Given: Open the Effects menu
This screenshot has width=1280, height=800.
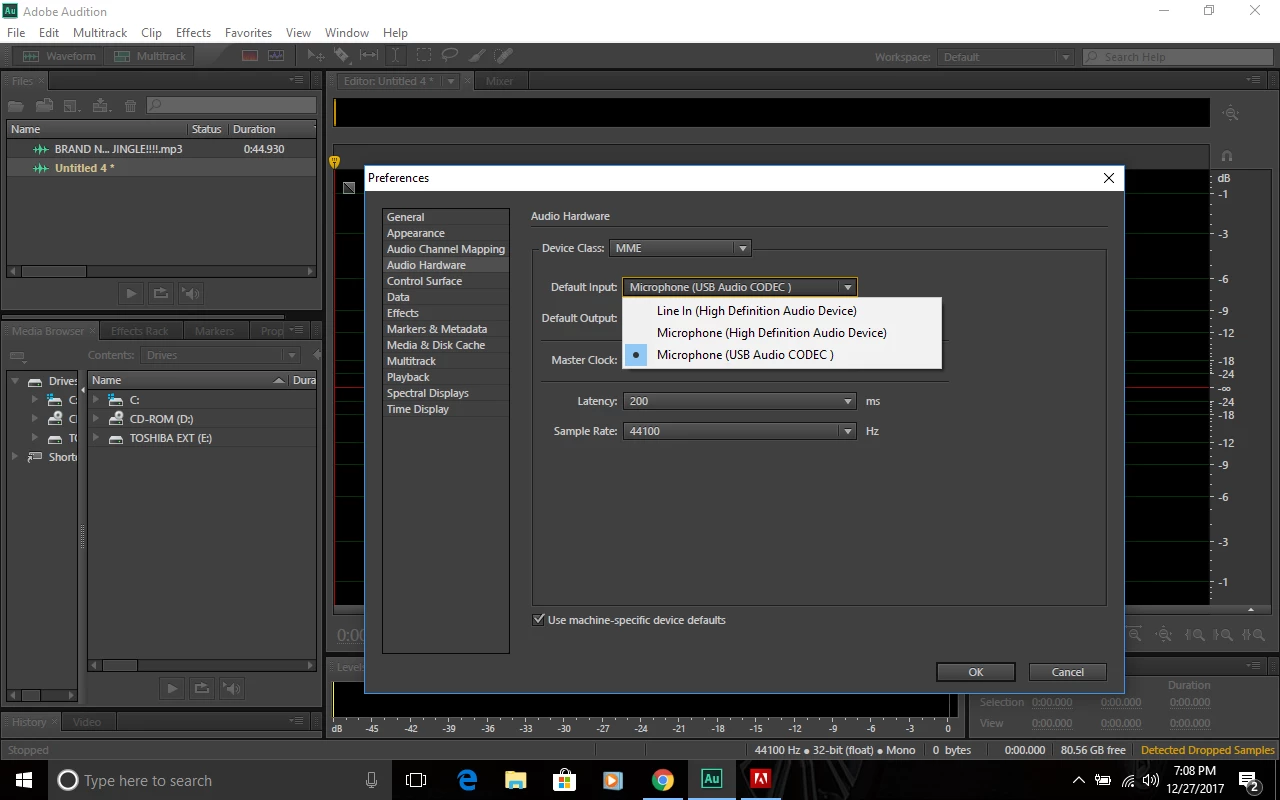Looking at the screenshot, I should 193,33.
